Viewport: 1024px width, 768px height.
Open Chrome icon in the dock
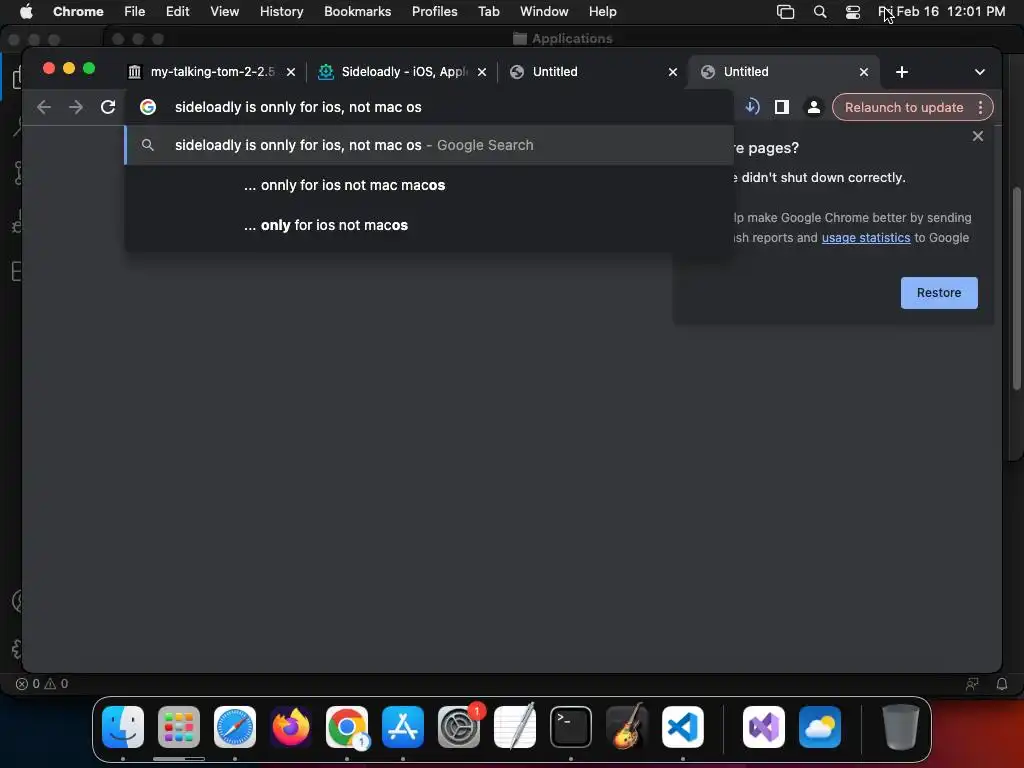tap(347, 727)
